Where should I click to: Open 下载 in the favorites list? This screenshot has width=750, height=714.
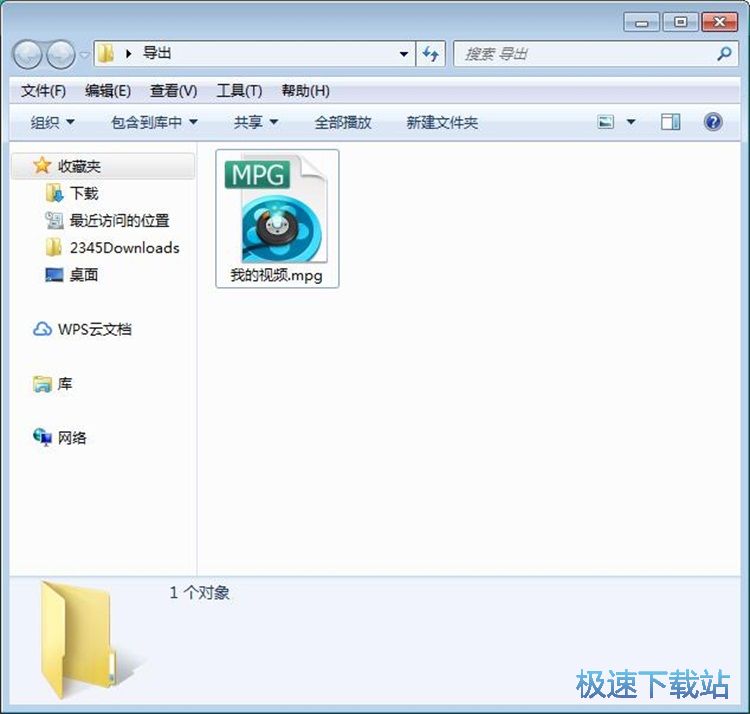[x=84, y=193]
